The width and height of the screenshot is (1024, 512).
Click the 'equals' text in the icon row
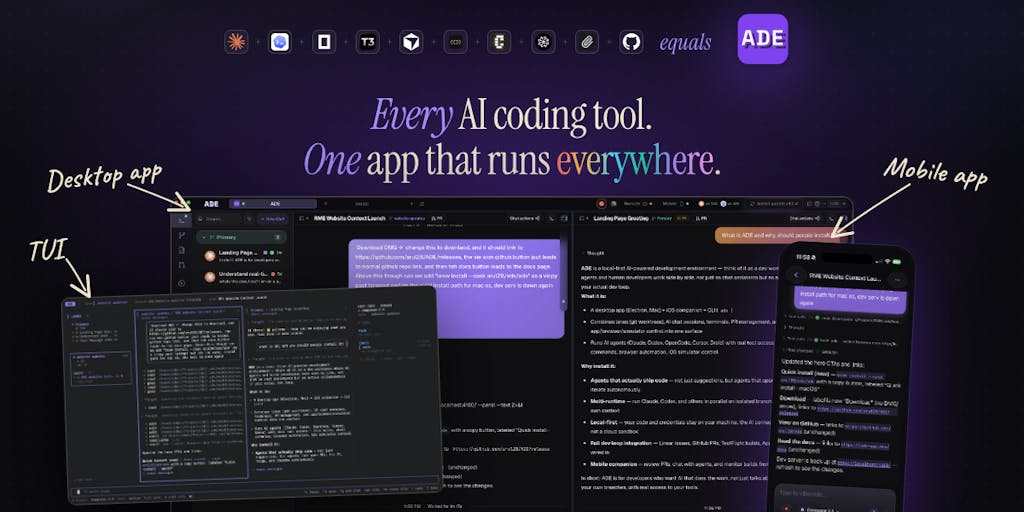[x=685, y=43]
